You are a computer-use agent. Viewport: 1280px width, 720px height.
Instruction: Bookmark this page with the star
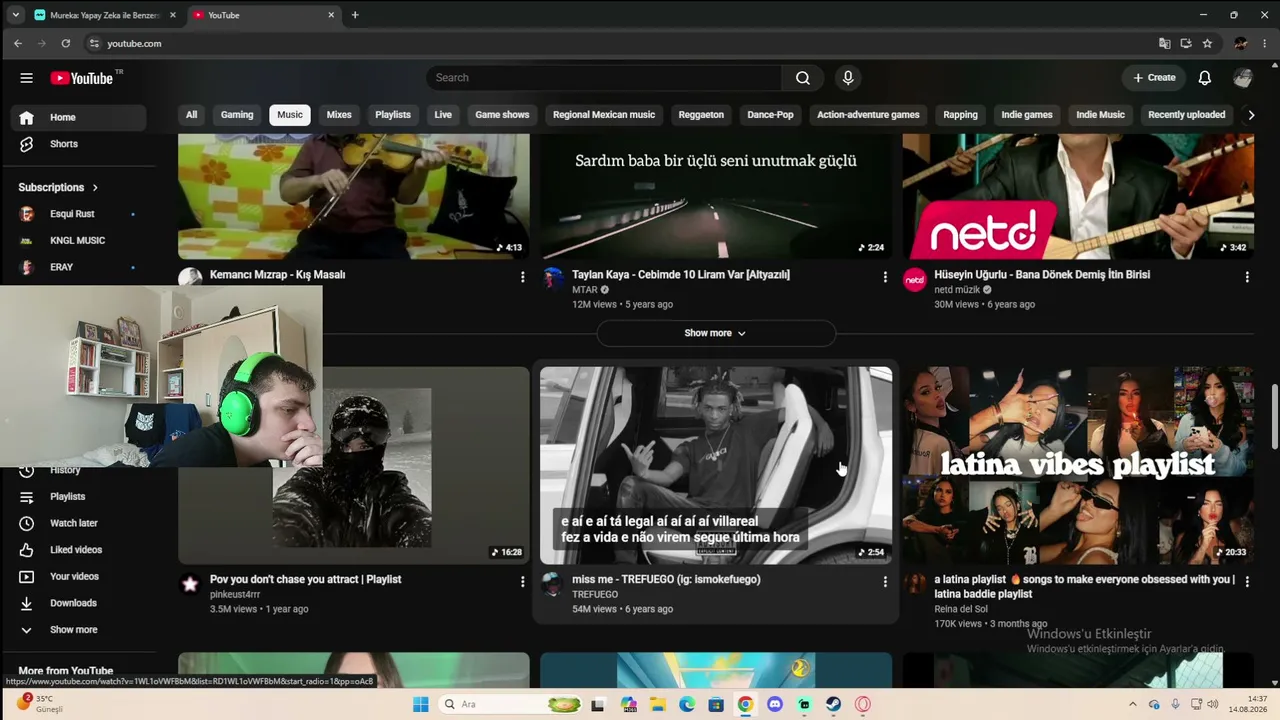tap(1207, 44)
